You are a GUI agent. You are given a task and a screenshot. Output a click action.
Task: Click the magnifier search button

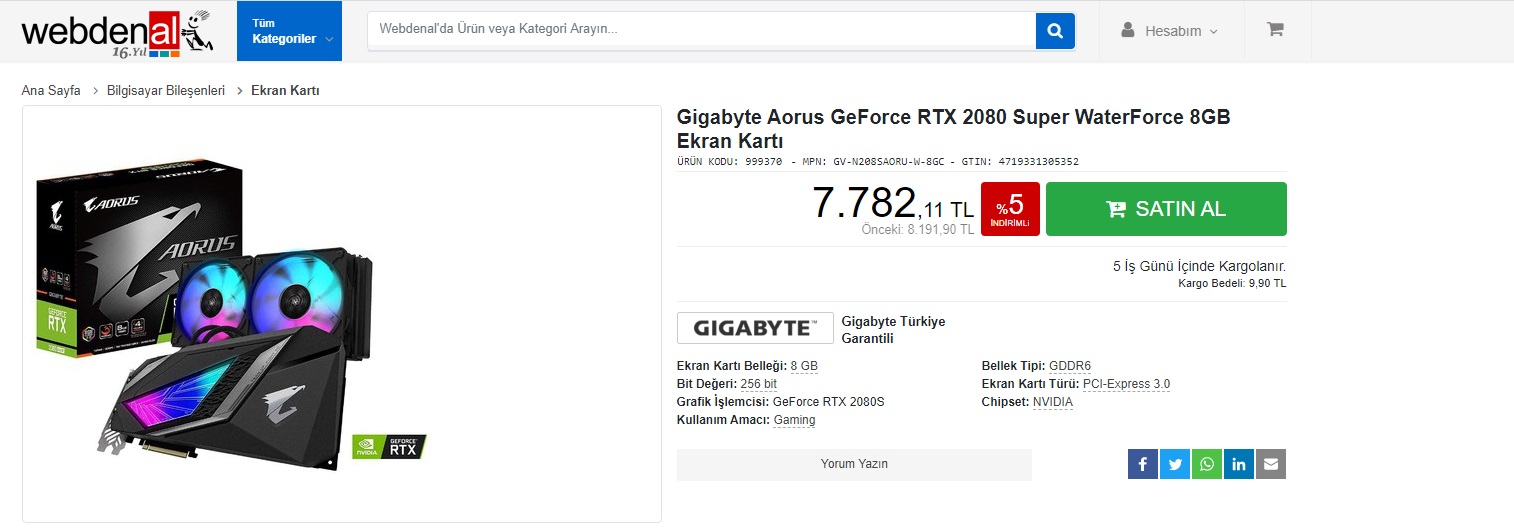[x=1055, y=31]
